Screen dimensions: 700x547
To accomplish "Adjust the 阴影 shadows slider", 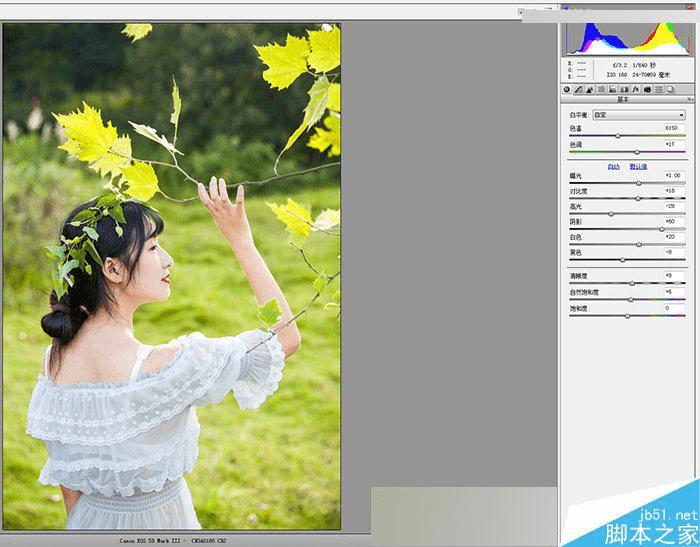I will [627, 229].
